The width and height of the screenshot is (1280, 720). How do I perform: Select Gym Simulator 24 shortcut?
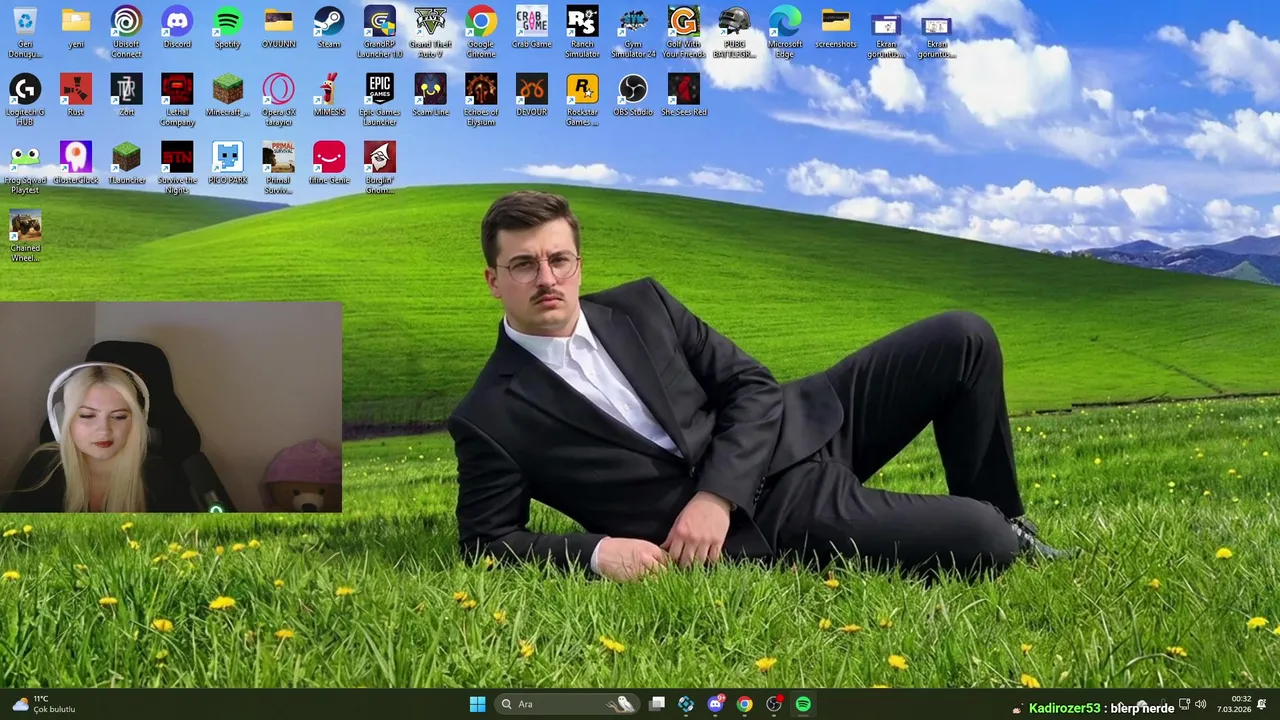633,31
